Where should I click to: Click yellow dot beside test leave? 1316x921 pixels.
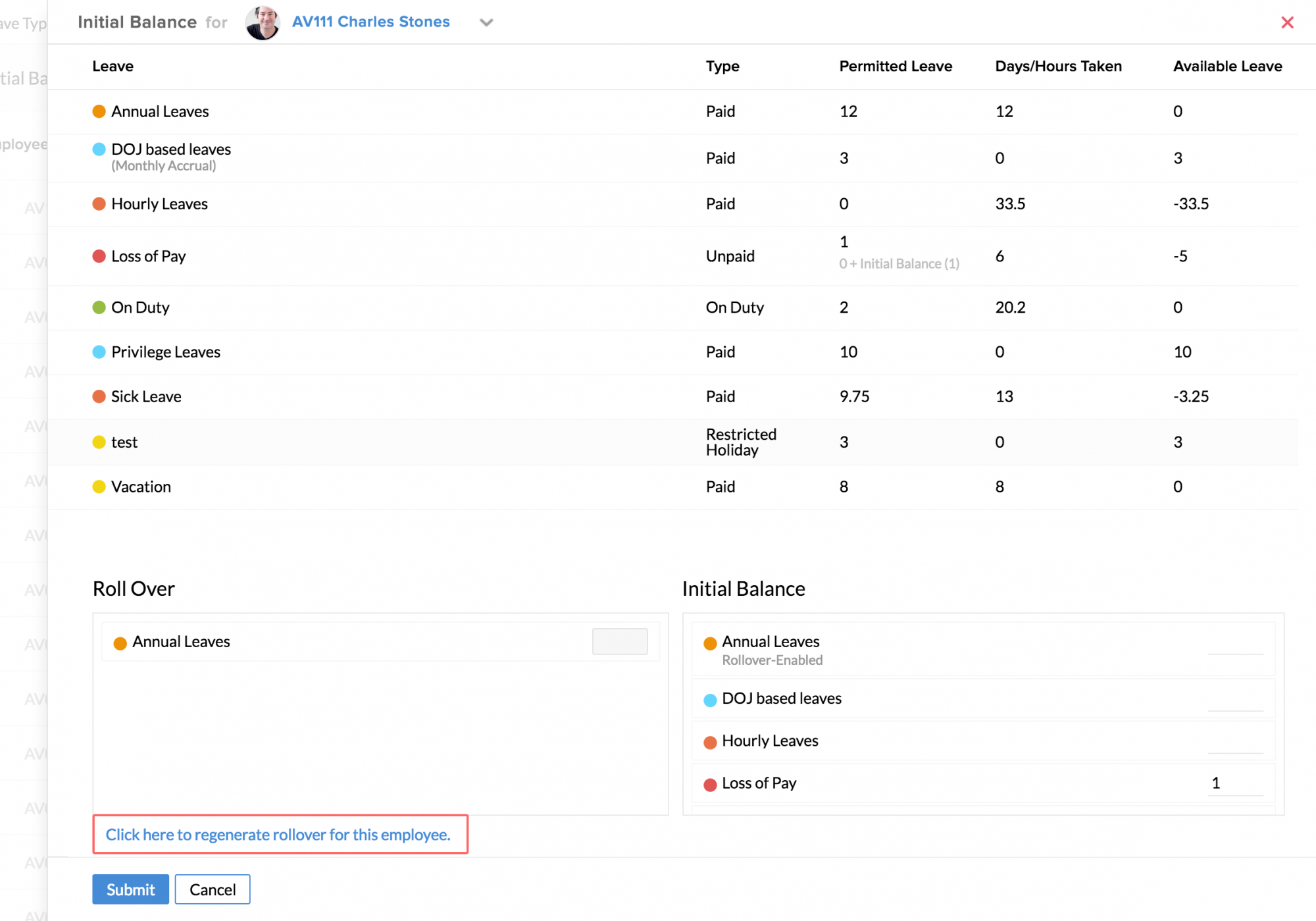pyautogui.click(x=99, y=442)
